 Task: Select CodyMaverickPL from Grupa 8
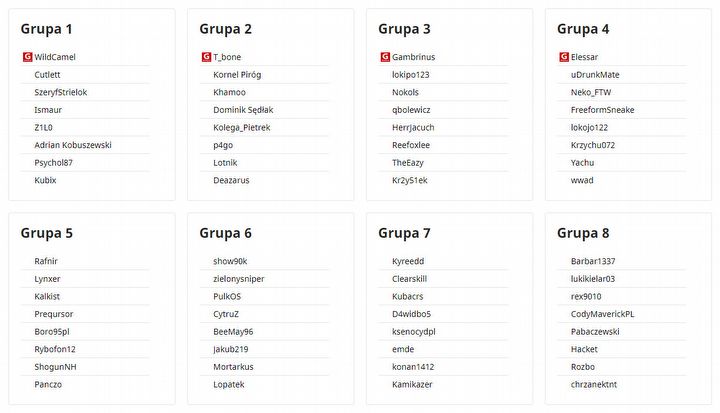[602, 314]
